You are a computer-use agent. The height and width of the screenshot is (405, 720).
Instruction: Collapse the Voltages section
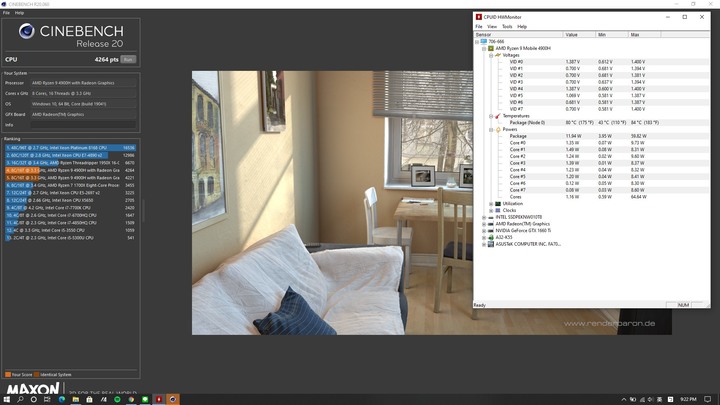coord(491,55)
